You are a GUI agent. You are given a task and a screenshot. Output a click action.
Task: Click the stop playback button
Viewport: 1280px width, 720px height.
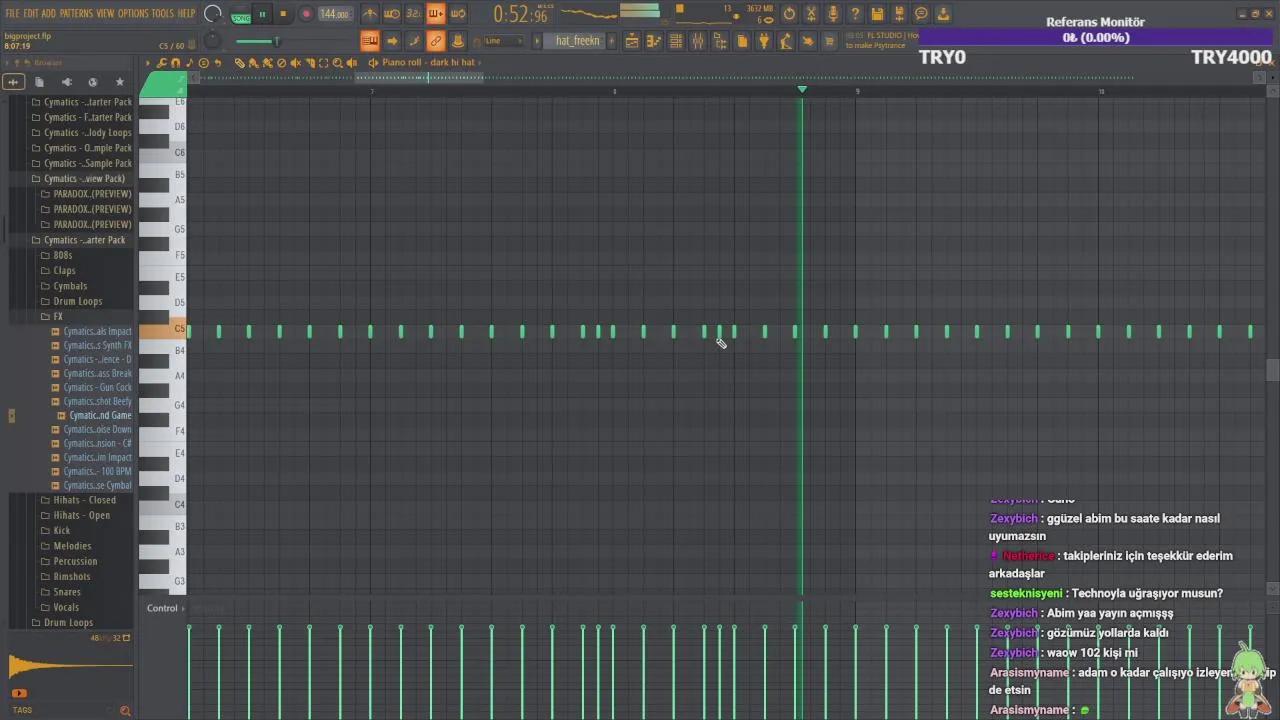[283, 14]
